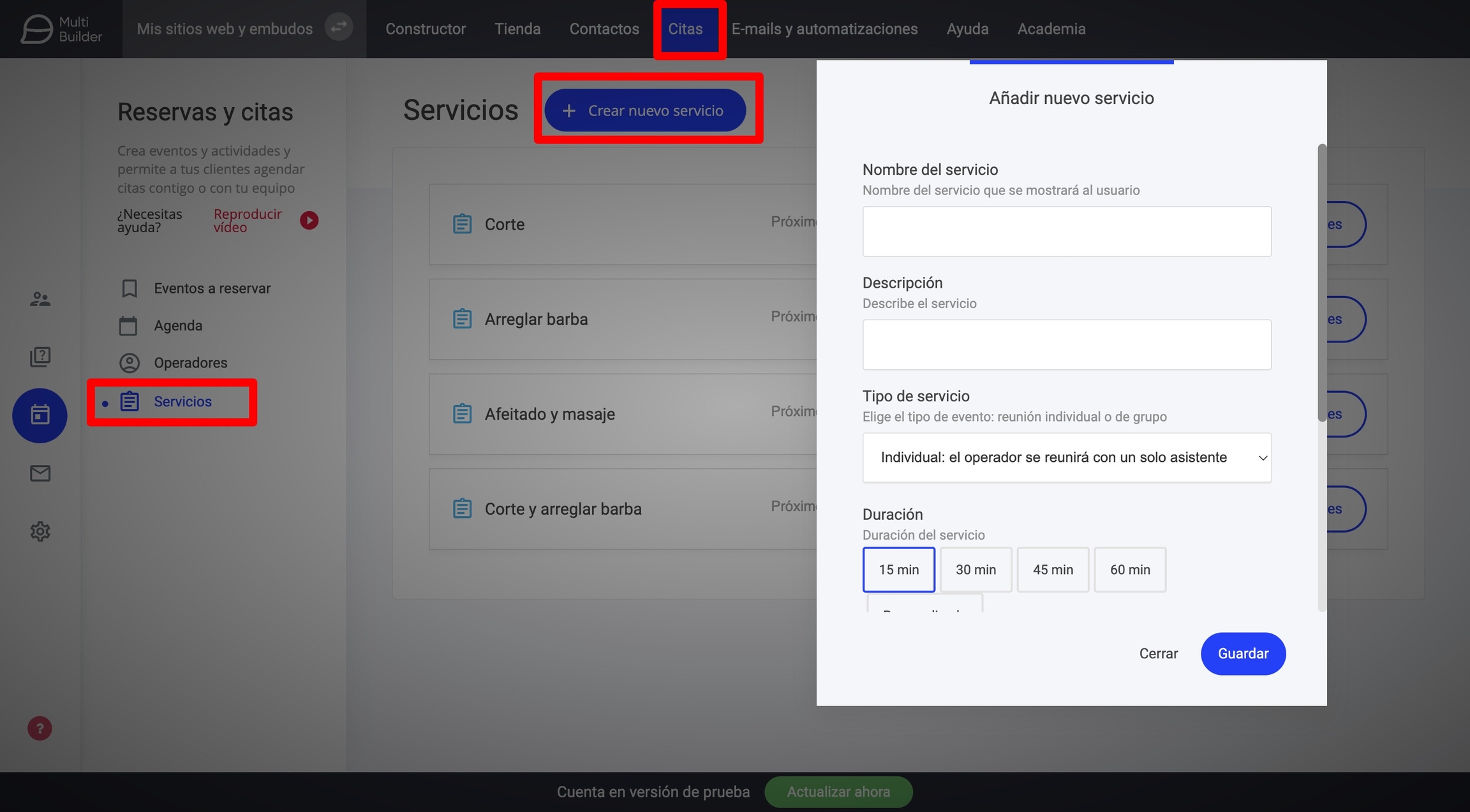Expand the Tipo de servicio dropdown
The image size is (1470, 812).
pyautogui.click(x=1067, y=458)
